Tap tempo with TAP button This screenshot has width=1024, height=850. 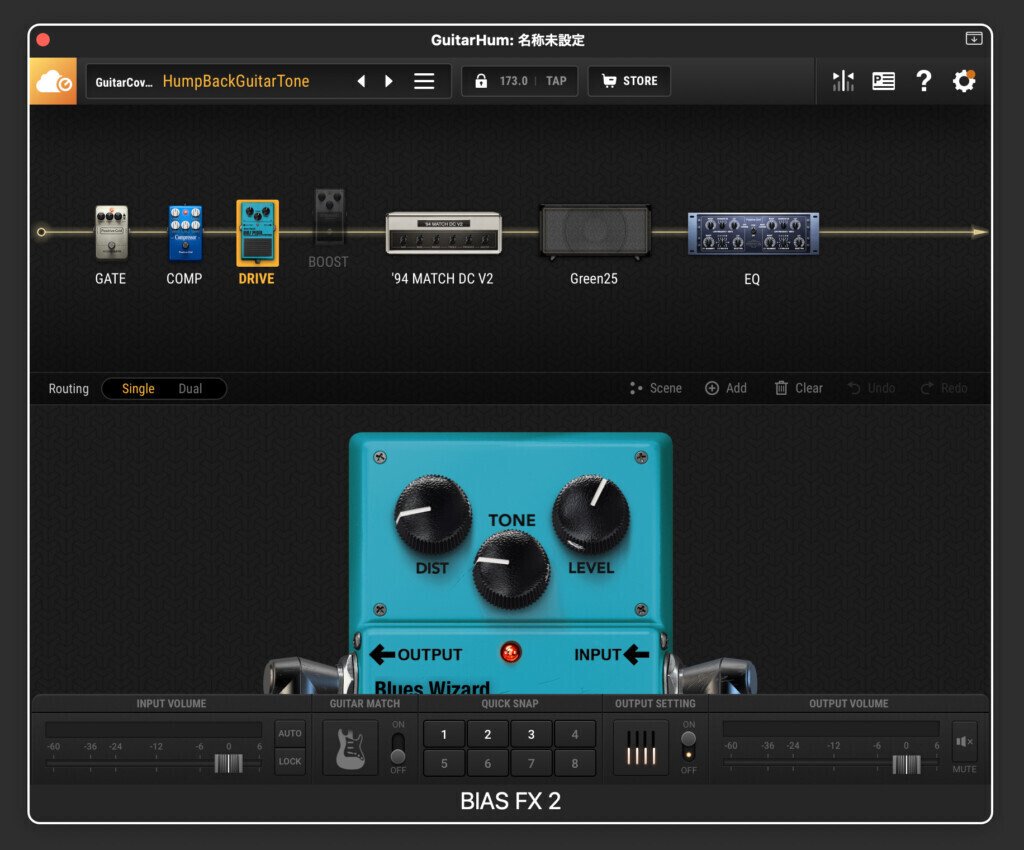[556, 81]
